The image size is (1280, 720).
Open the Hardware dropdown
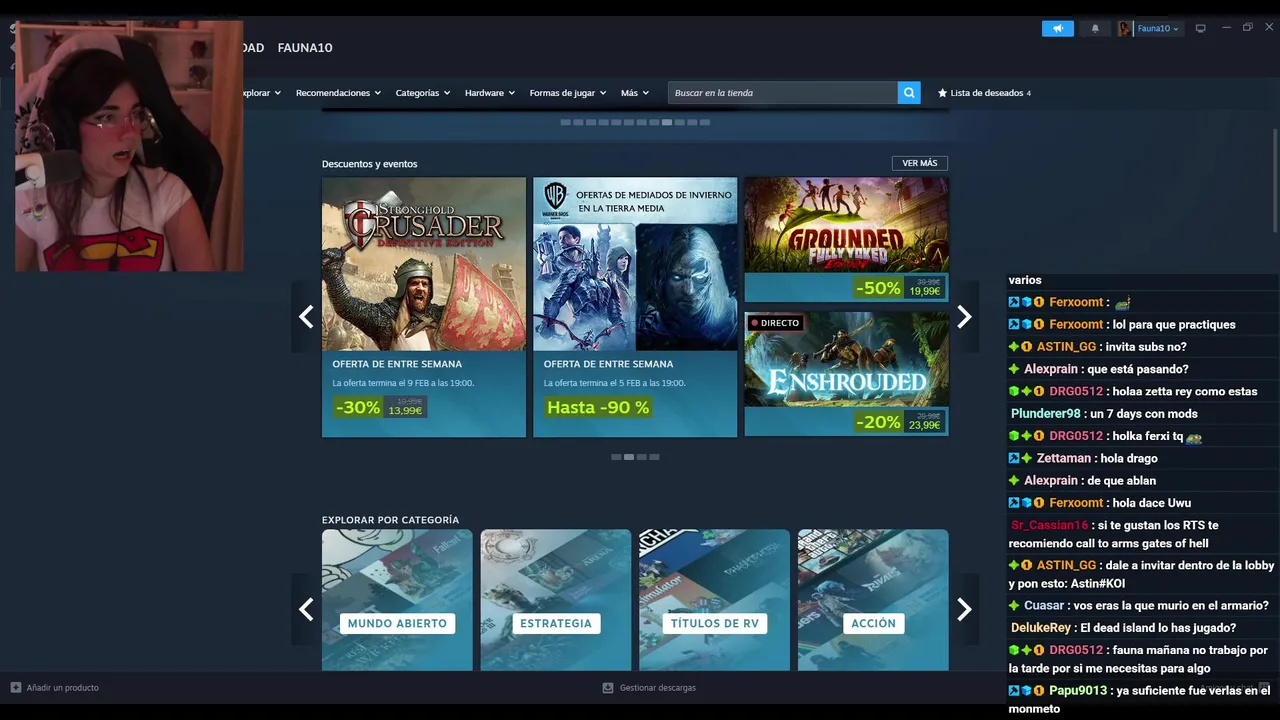[490, 93]
